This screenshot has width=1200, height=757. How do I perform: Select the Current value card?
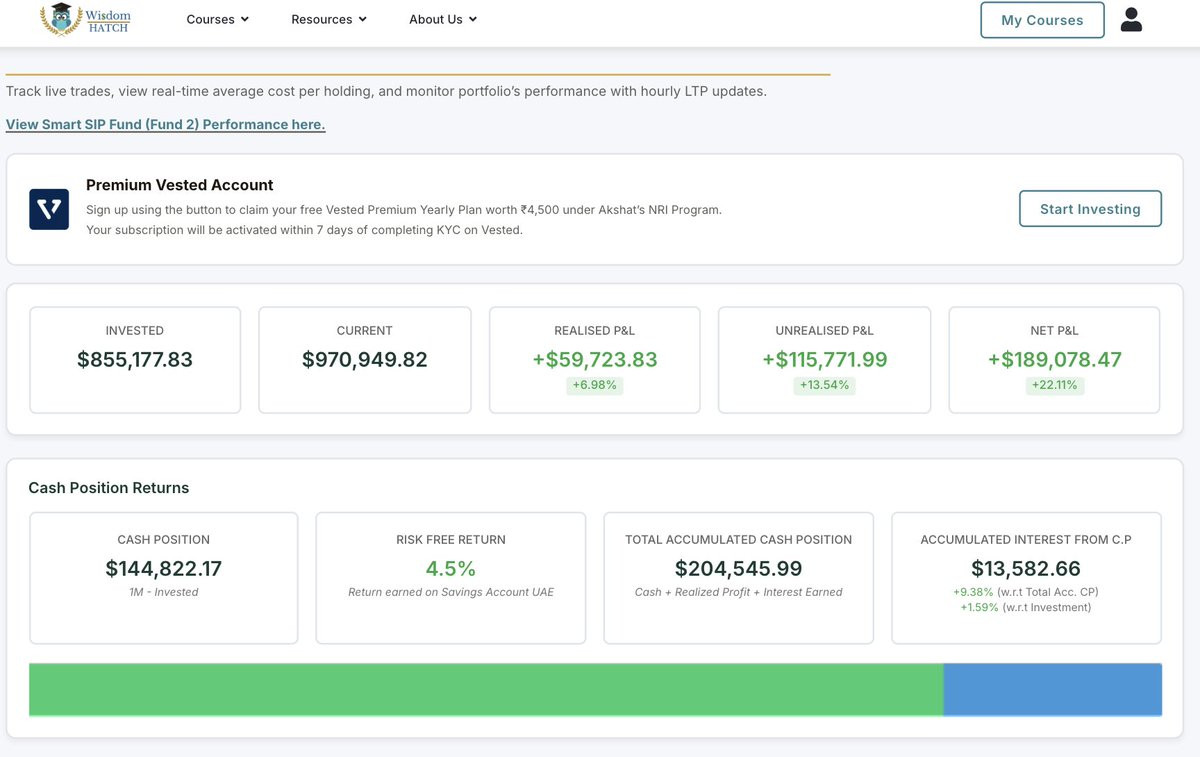click(365, 360)
